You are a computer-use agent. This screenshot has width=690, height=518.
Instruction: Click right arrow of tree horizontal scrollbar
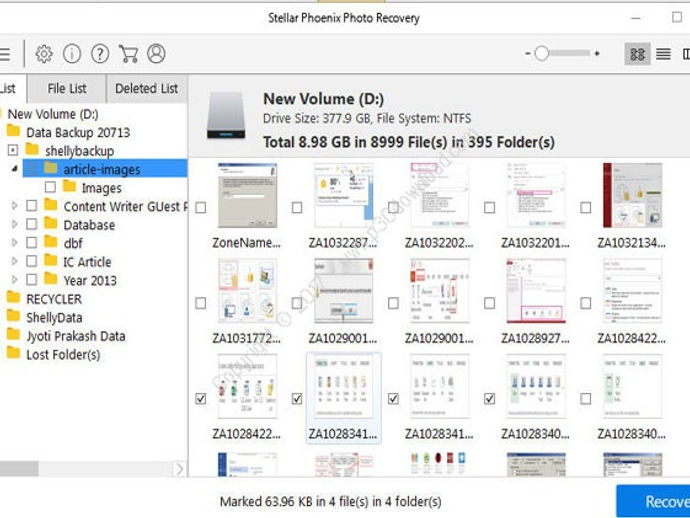point(180,469)
